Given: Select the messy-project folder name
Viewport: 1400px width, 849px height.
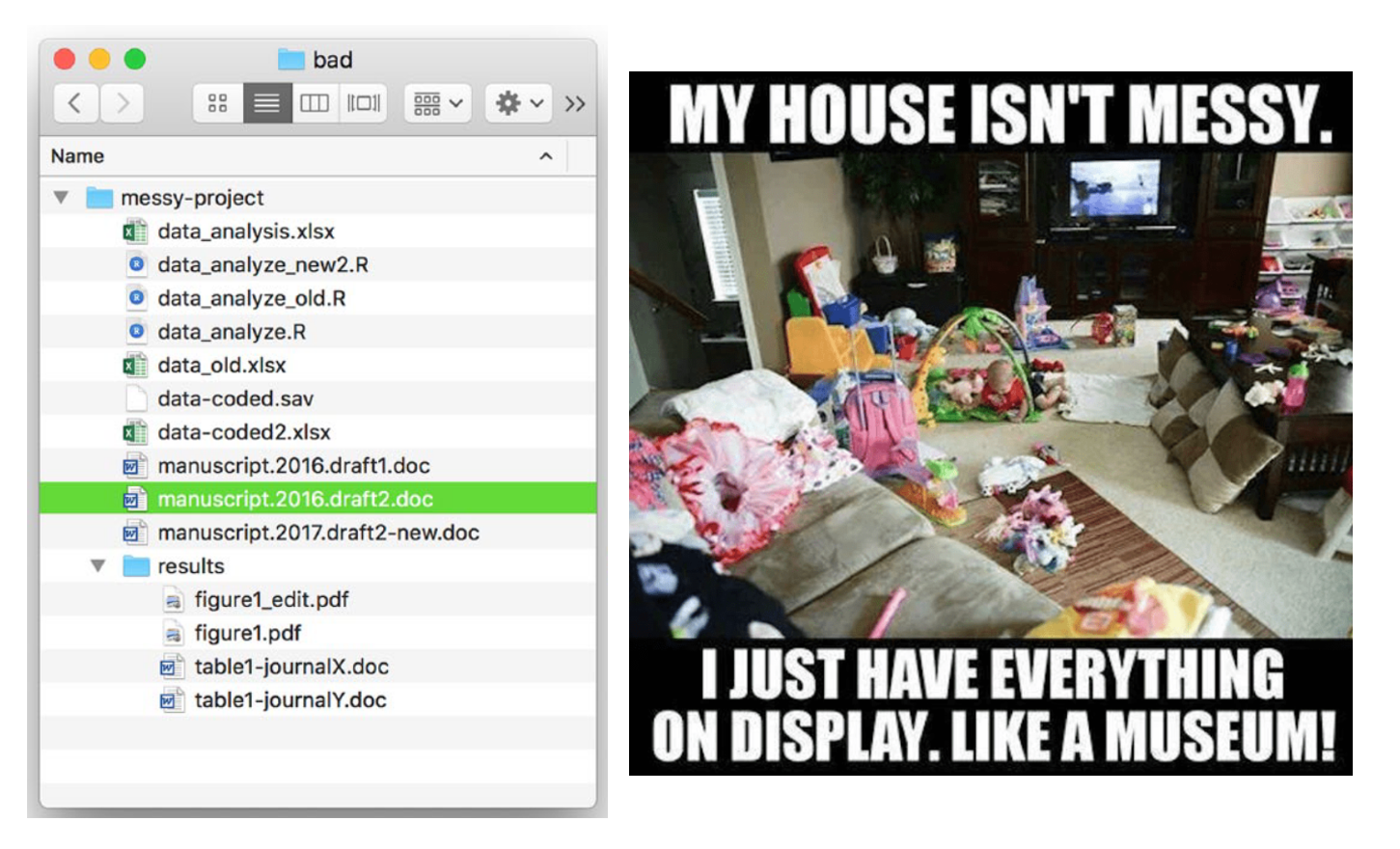Looking at the screenshot, I should (x=192, y=198).
